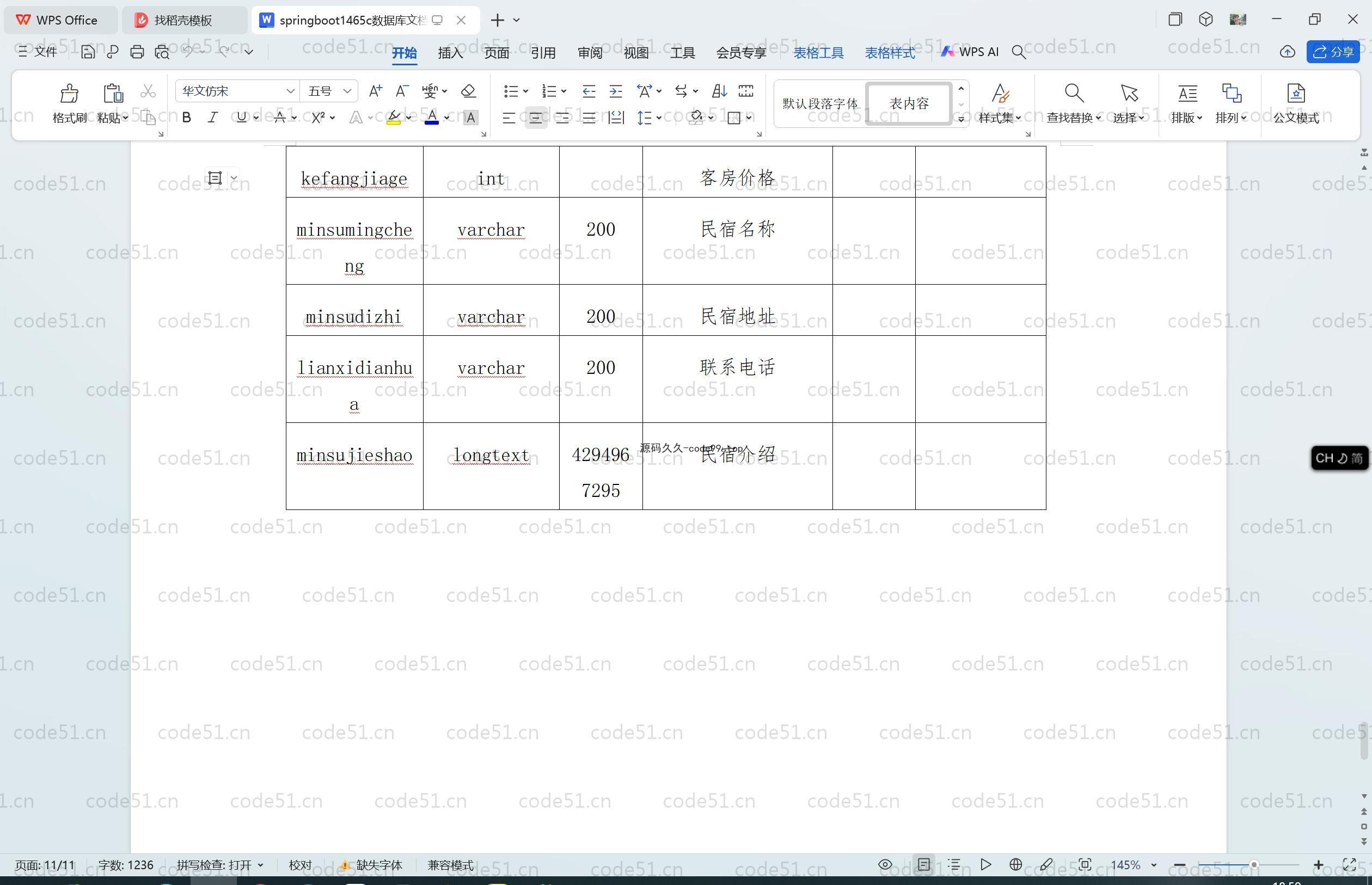Click the new tab plus button

497,20
